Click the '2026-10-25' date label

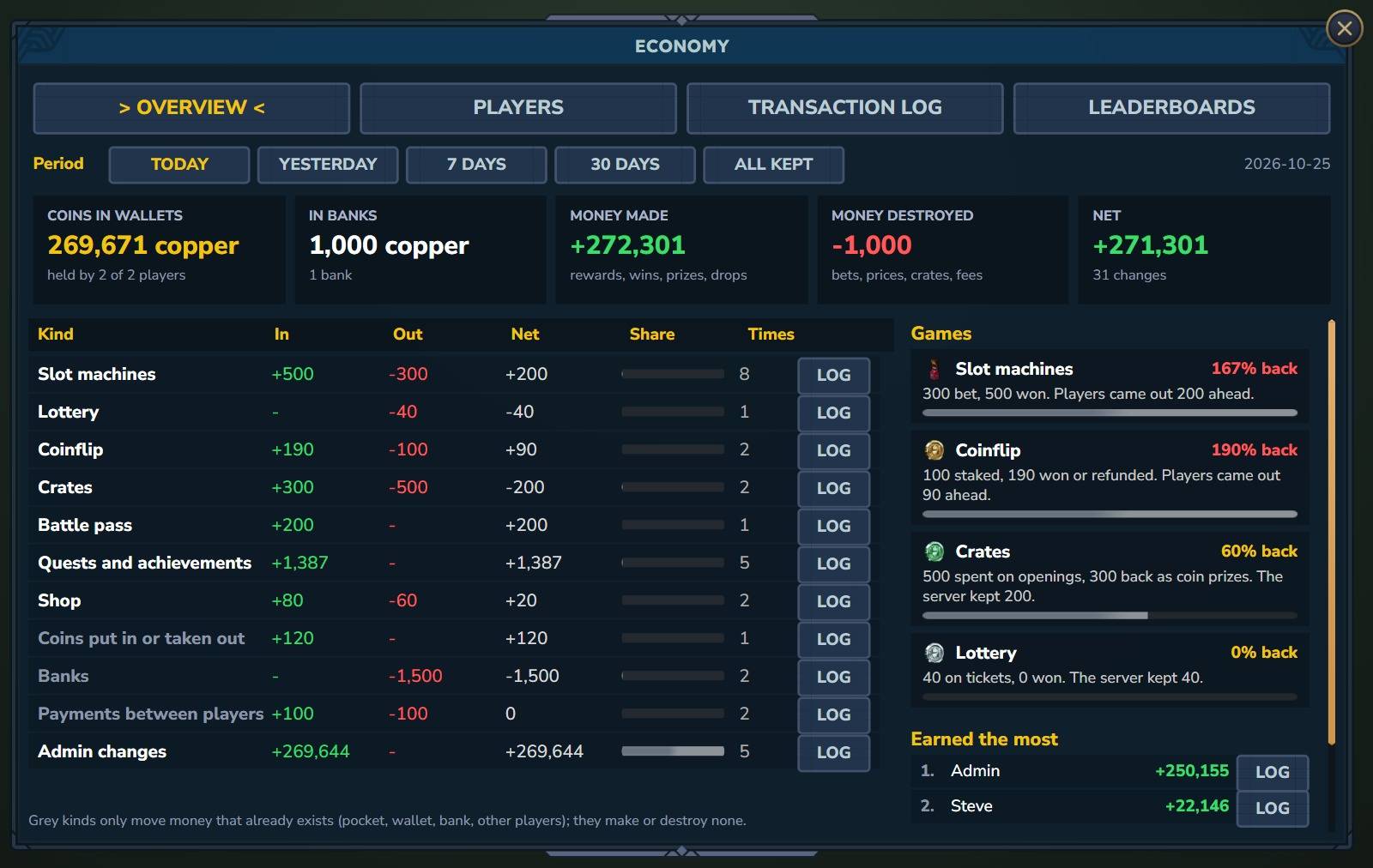click(1286, 164)
